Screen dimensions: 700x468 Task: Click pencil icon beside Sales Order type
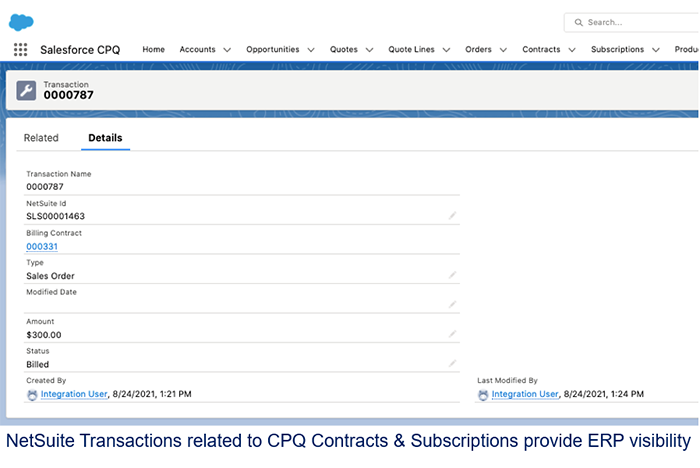pos(452,275)
